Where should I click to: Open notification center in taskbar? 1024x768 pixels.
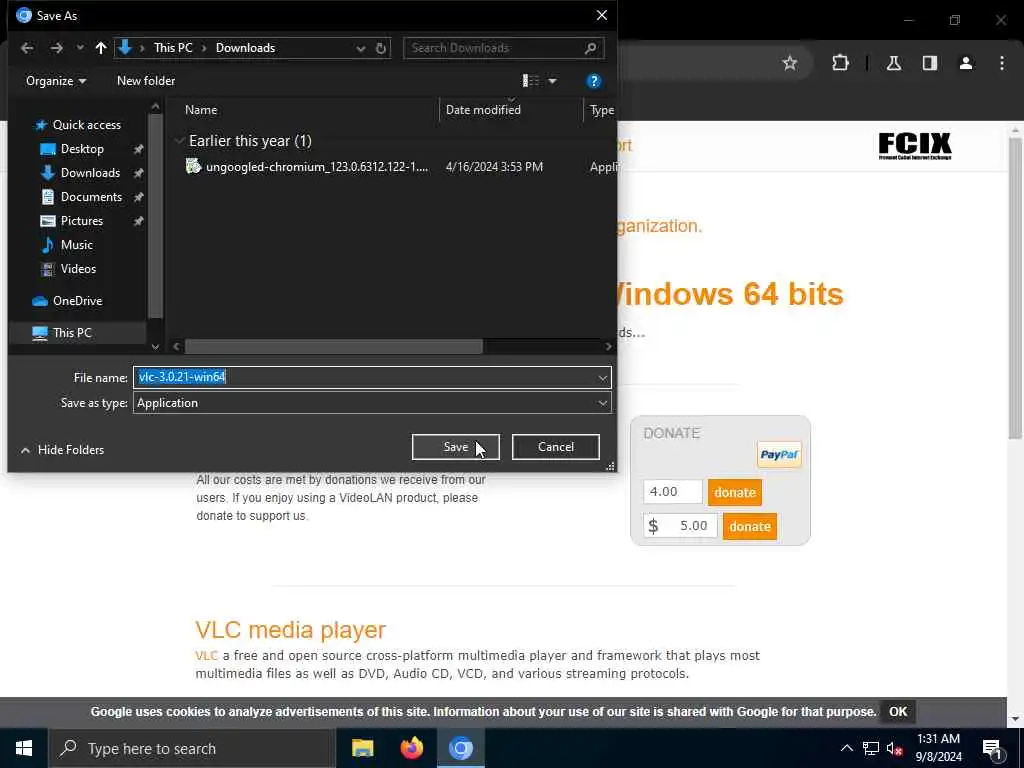(993, 749)
